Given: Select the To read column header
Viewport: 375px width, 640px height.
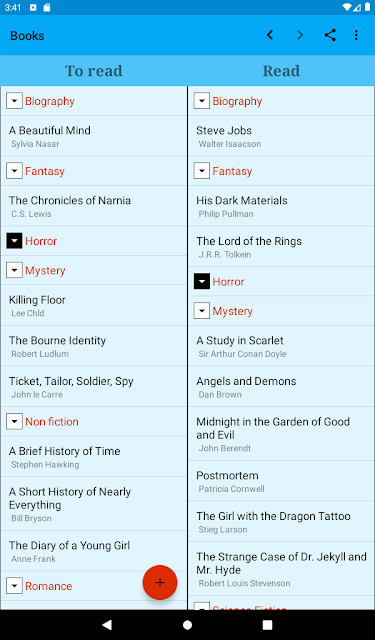Looking at the screenshot, I should (94, 71).
